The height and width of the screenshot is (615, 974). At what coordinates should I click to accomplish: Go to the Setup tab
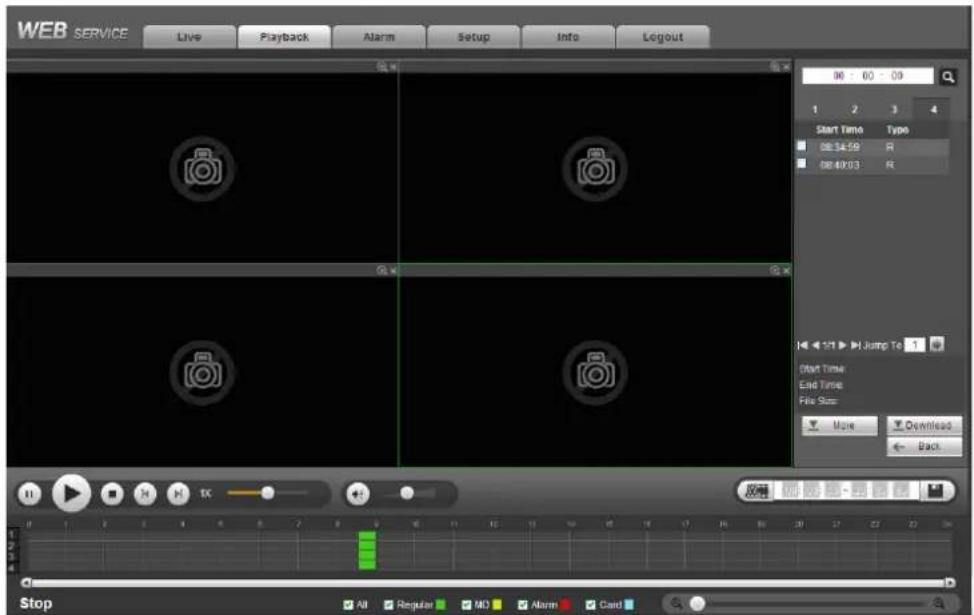[x=473, y=37]
